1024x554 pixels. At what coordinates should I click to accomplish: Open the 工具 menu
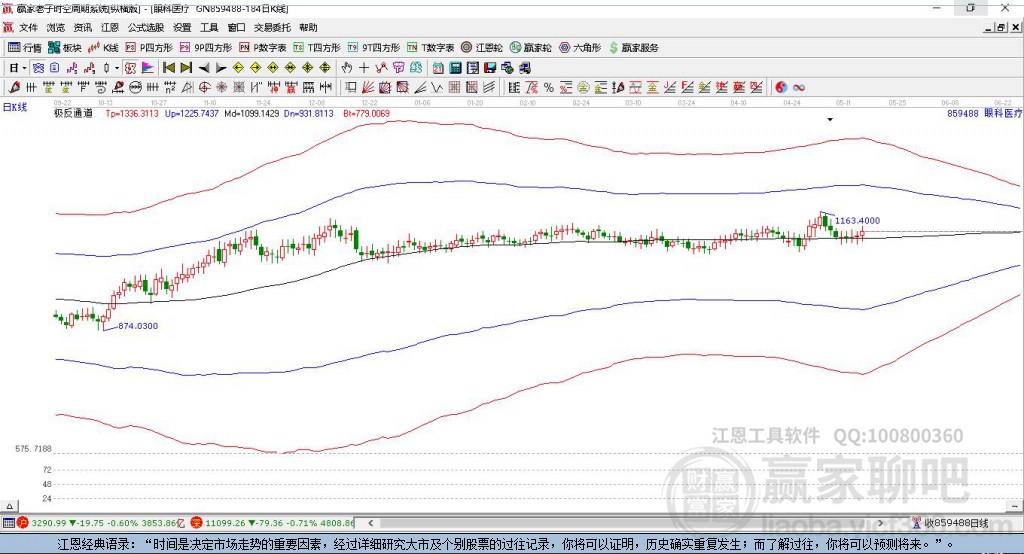[x=209, y=27]
